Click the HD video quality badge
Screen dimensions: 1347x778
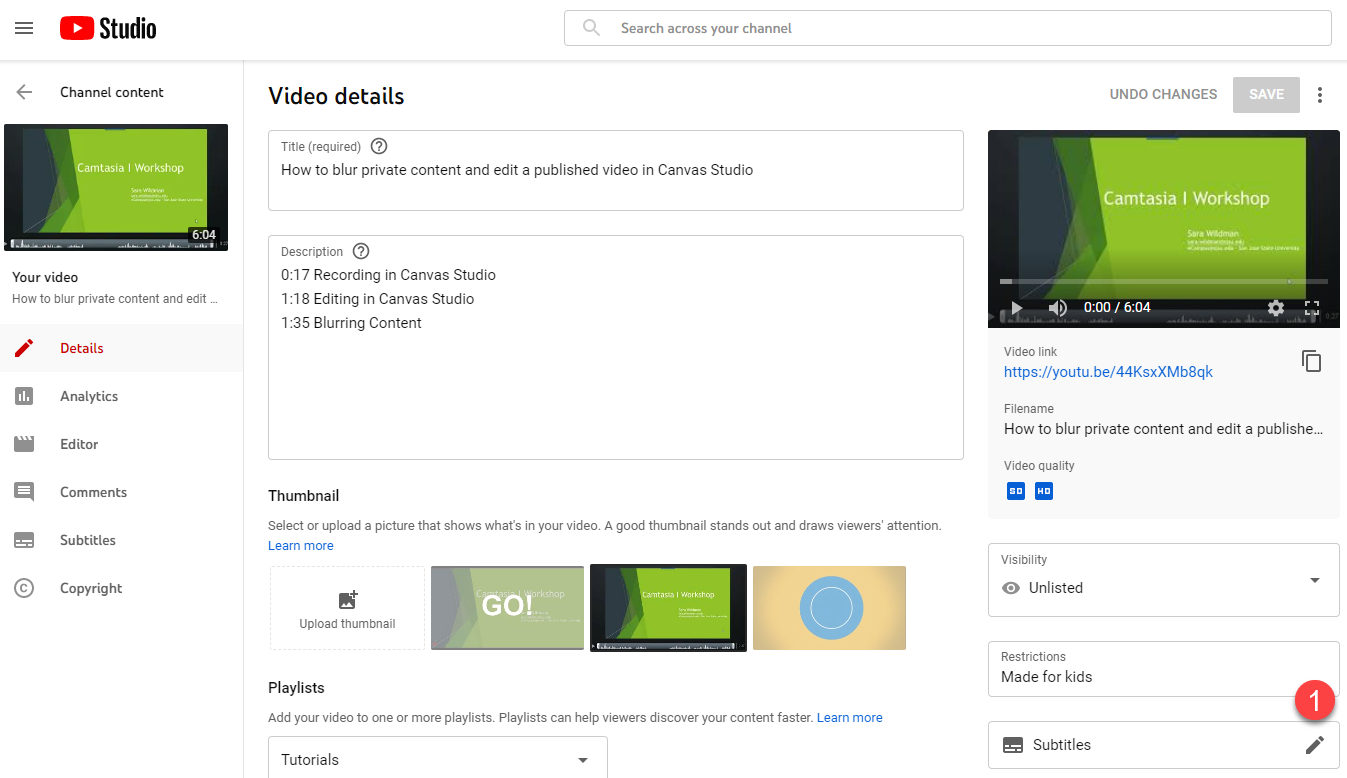[1044, 491]
